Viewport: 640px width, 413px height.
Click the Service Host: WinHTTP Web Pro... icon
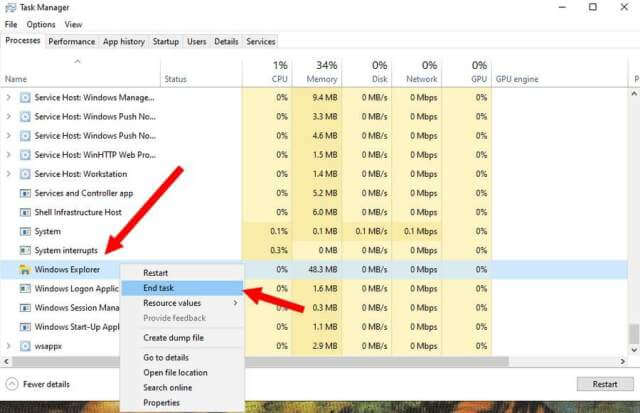[x=25, y=155]
